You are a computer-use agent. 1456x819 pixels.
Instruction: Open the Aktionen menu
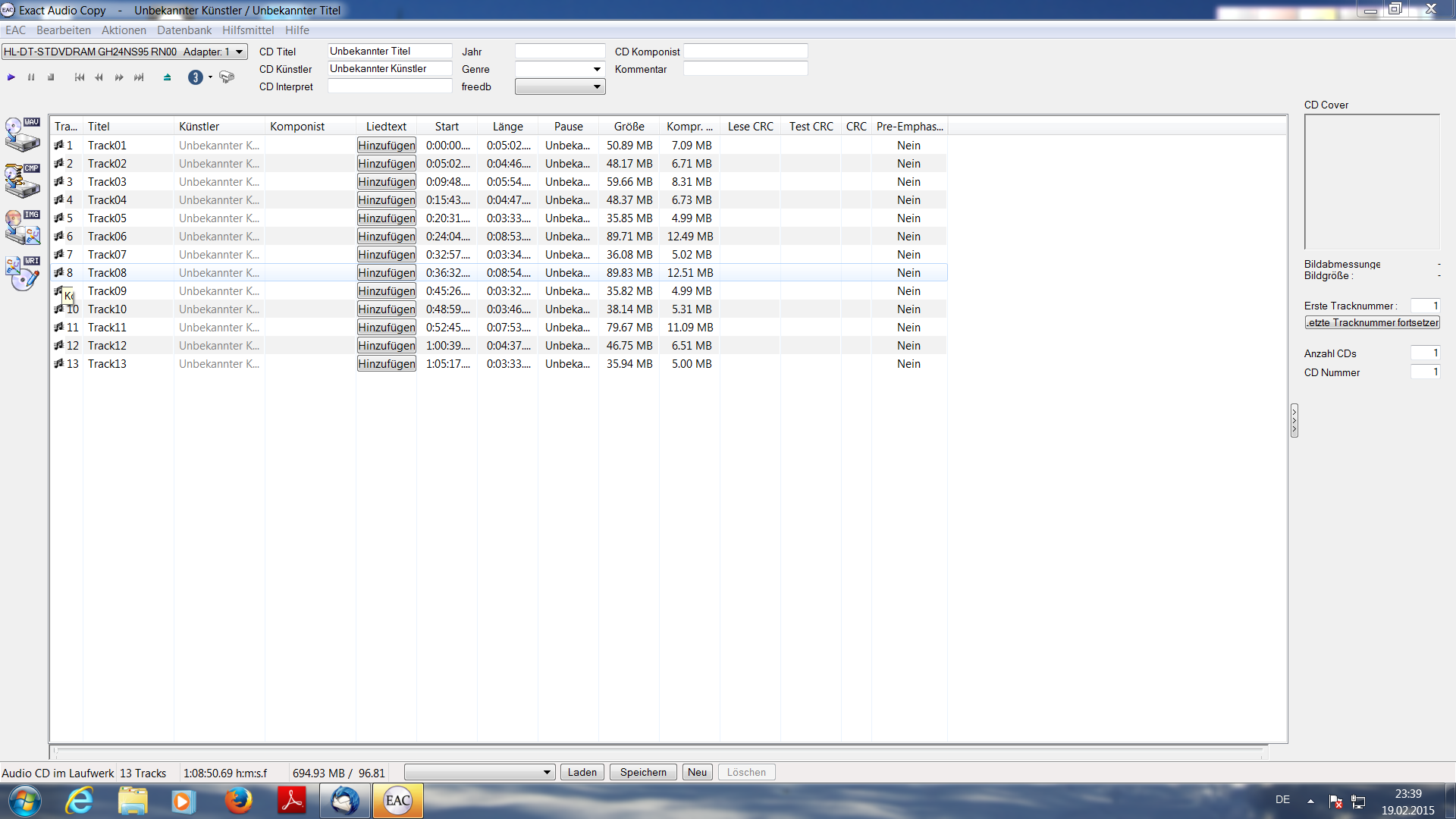pyautogui.click(x=124, y=30)
